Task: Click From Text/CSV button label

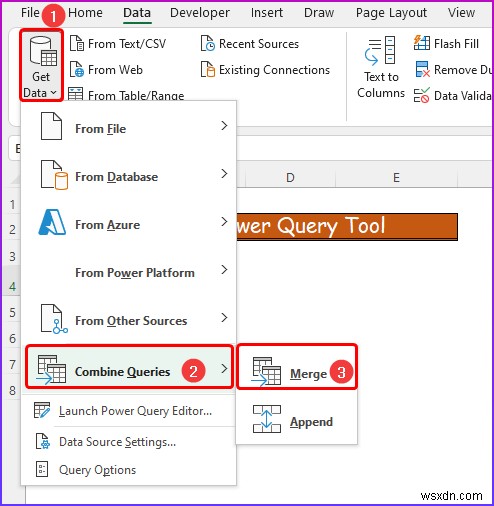Action: [127, 44]
